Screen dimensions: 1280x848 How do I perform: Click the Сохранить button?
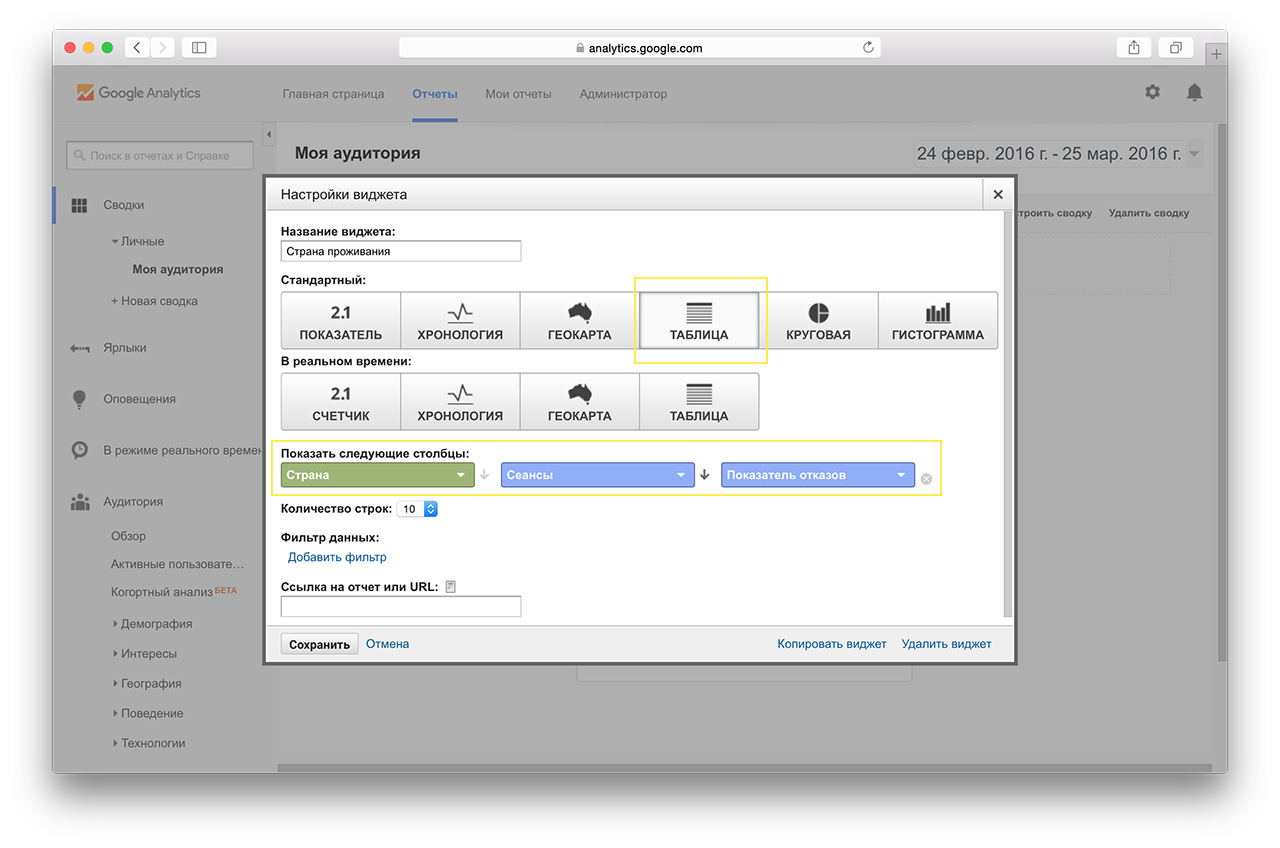pyautogui.click(x=319, y=645)
